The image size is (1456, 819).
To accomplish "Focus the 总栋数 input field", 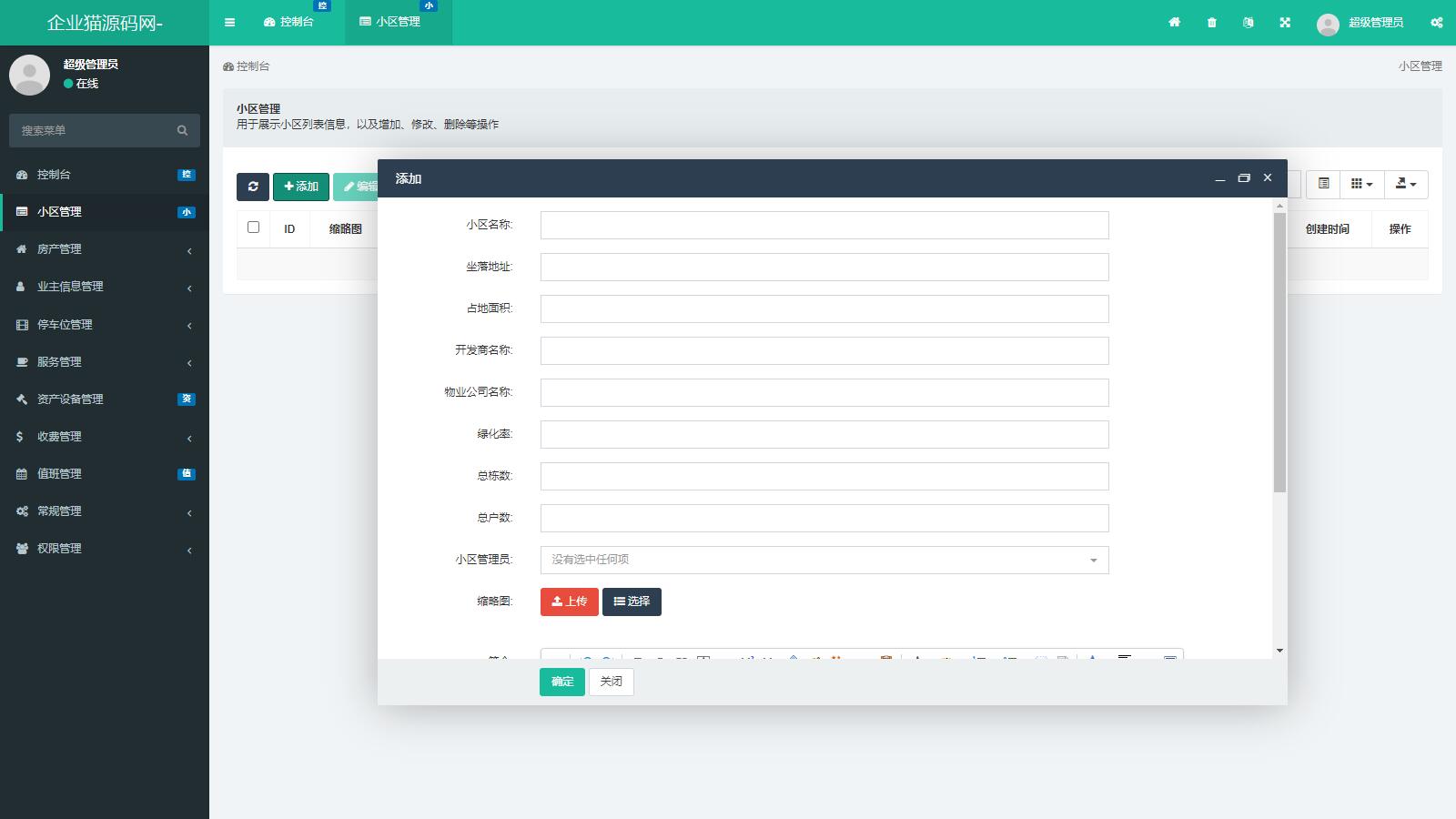I will click(x=824, y=477).
